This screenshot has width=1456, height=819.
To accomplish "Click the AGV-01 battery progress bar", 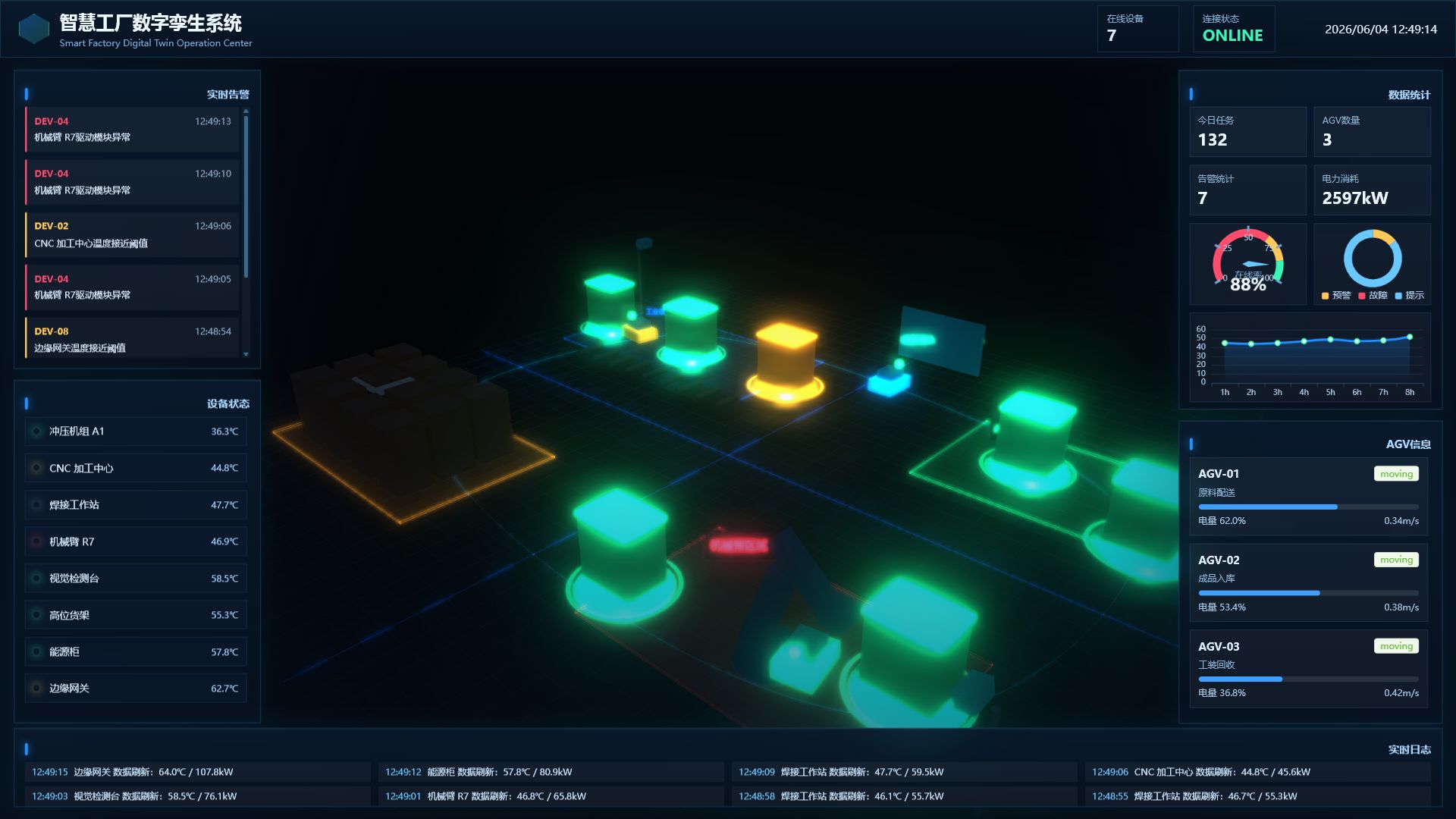I will click(1308, 507).
